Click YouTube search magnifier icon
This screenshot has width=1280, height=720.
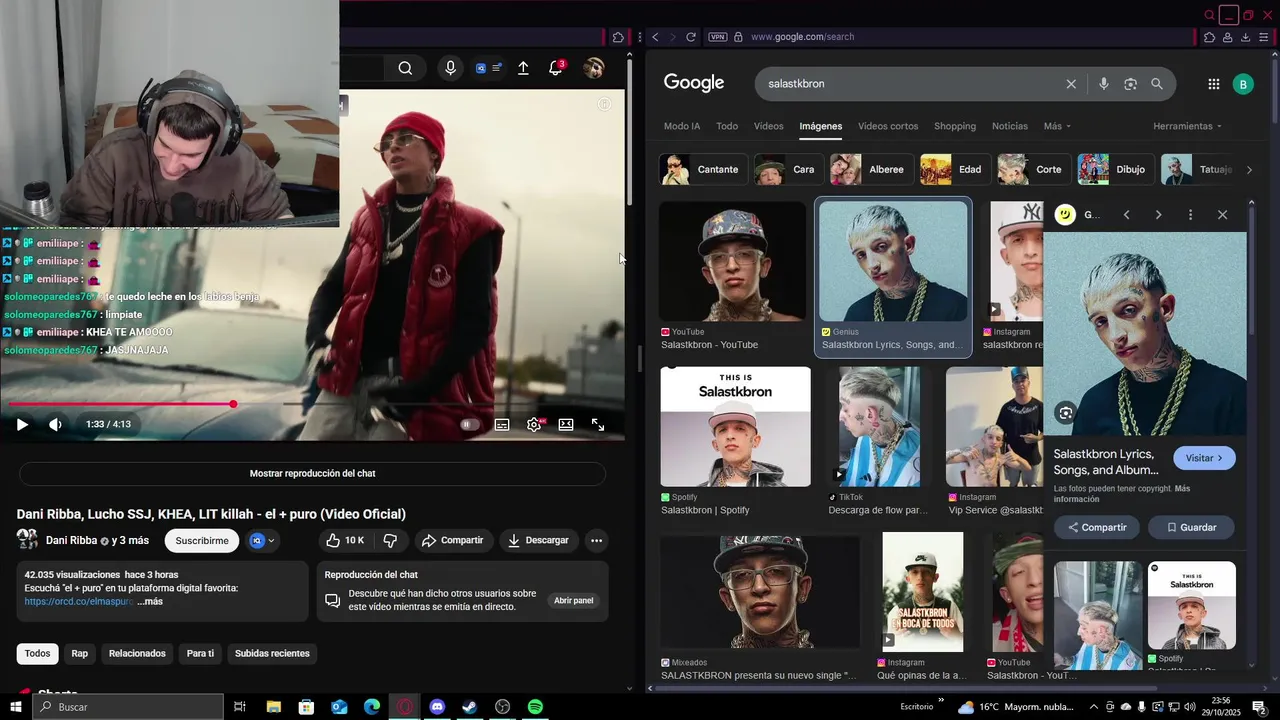pyautogui.click(x=405, y=68)
